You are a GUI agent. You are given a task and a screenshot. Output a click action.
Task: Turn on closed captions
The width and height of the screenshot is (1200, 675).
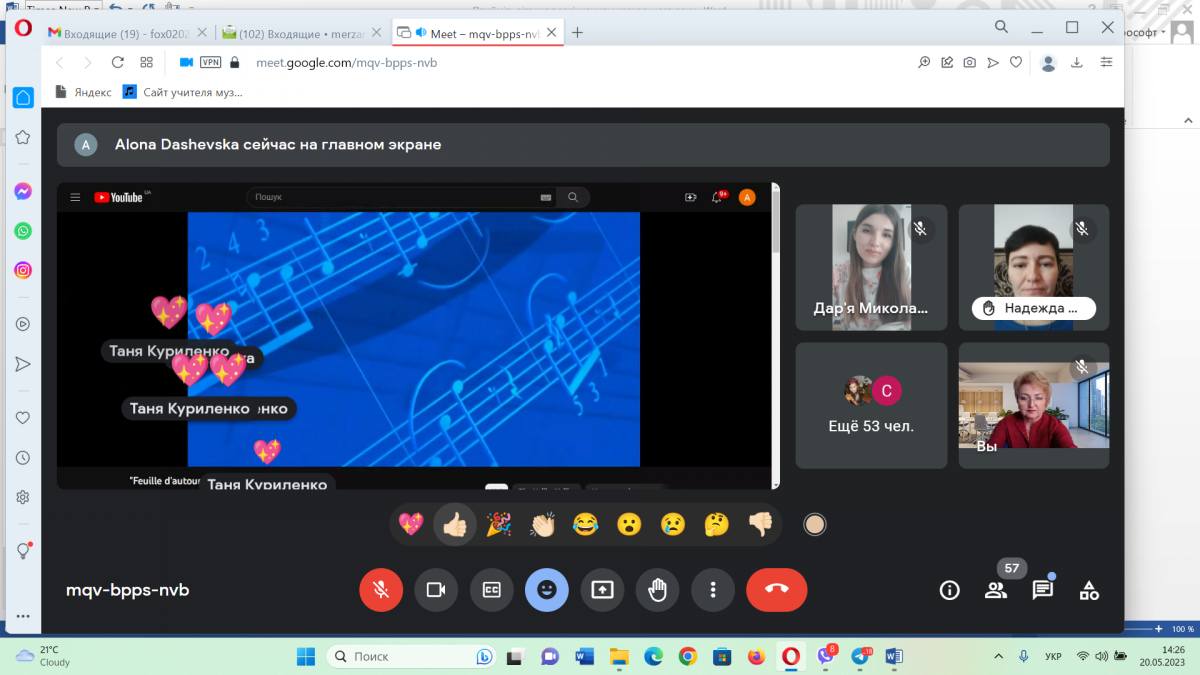[491, 590]
